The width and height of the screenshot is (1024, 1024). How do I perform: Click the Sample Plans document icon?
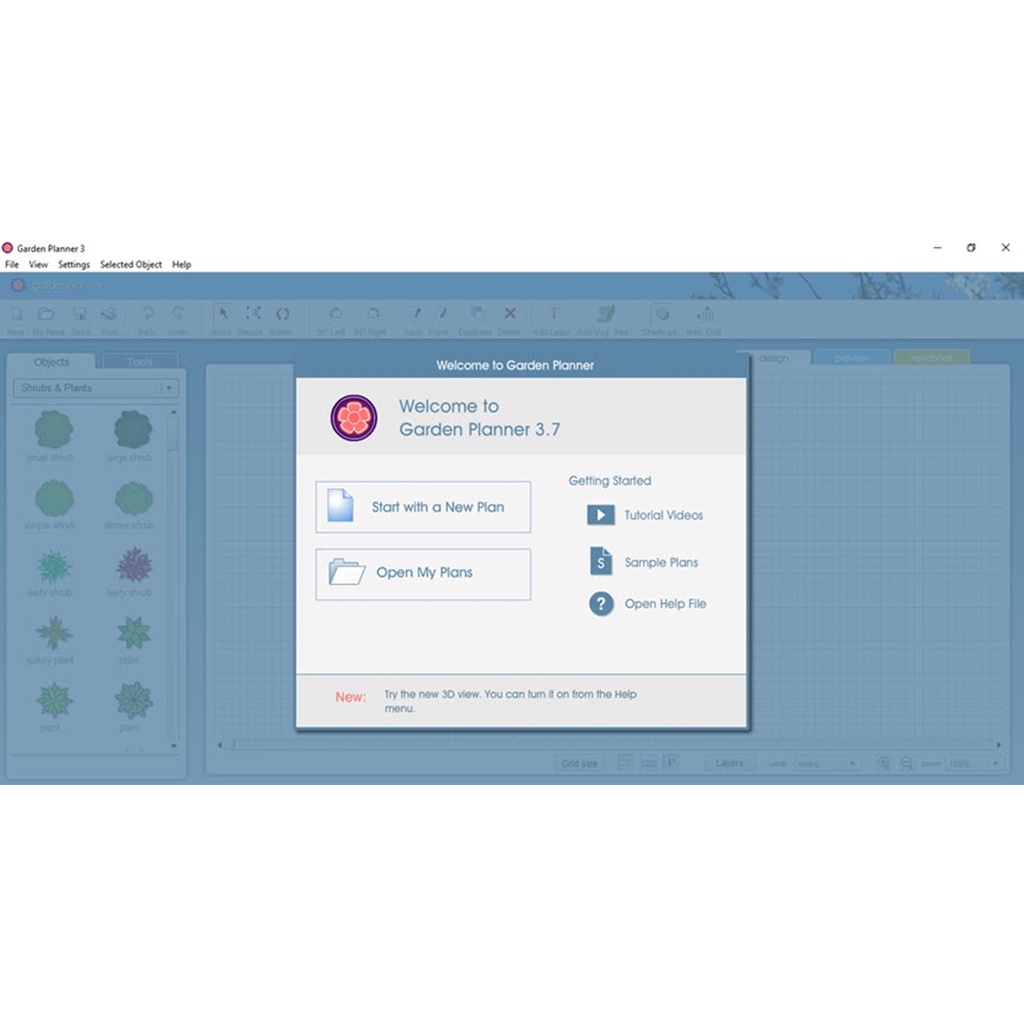600,561
